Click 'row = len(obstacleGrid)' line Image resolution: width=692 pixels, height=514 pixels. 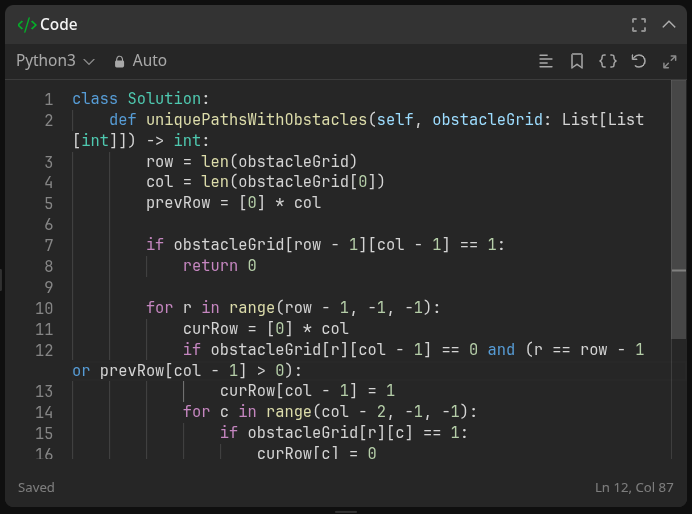252,161
